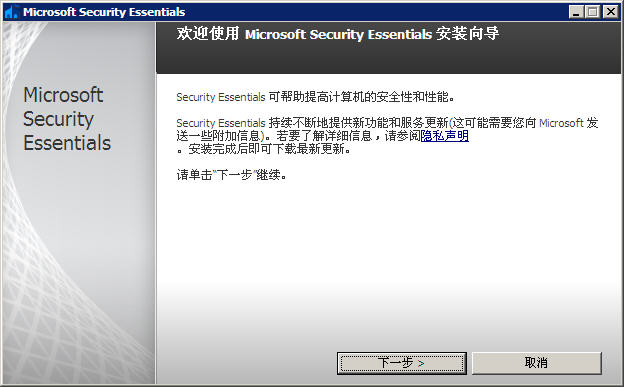This screenshot has width=624, height=387.
Task: Click the Microsoft Security Essentials title bar text
Action: (x=104, y=12)
